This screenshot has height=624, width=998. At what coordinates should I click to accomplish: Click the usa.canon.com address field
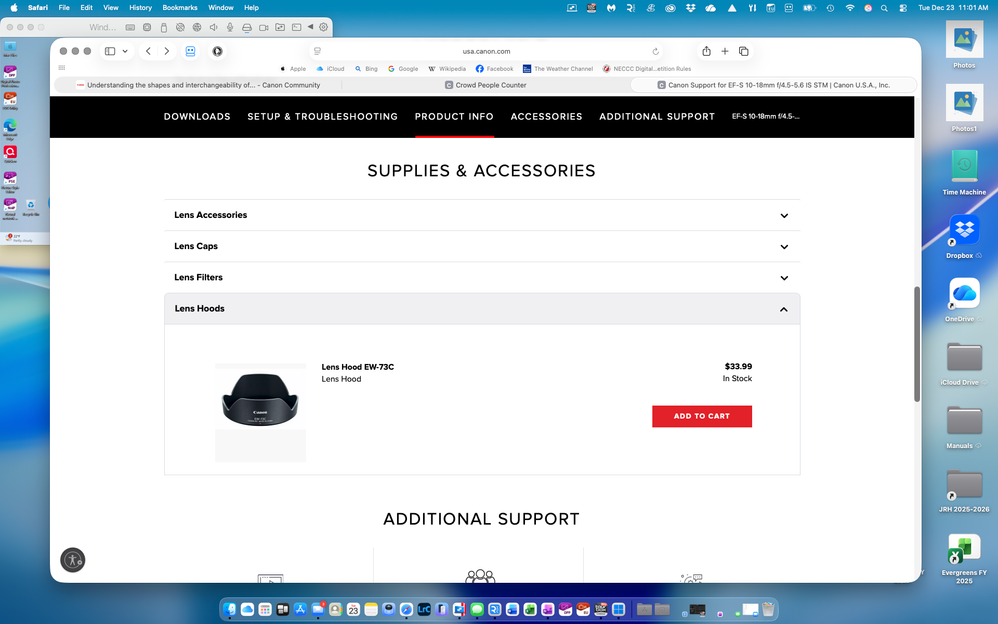(x=486, y=51)
